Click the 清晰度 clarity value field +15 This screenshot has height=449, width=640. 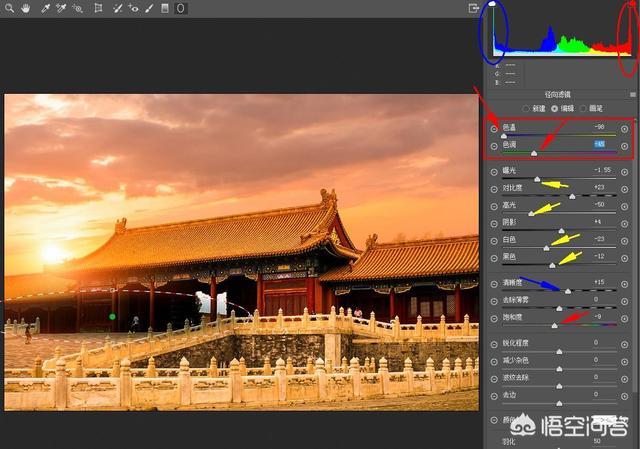[x=599, y=282]
